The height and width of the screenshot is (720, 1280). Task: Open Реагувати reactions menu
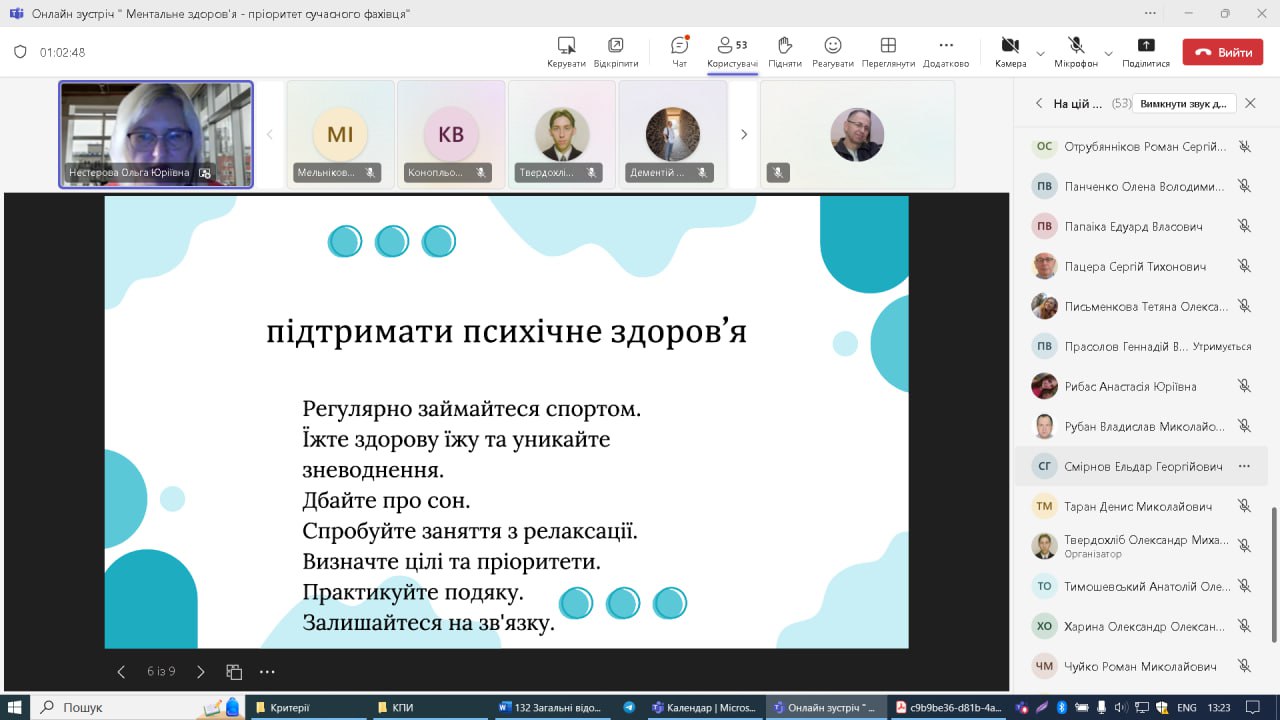(832, 51)
